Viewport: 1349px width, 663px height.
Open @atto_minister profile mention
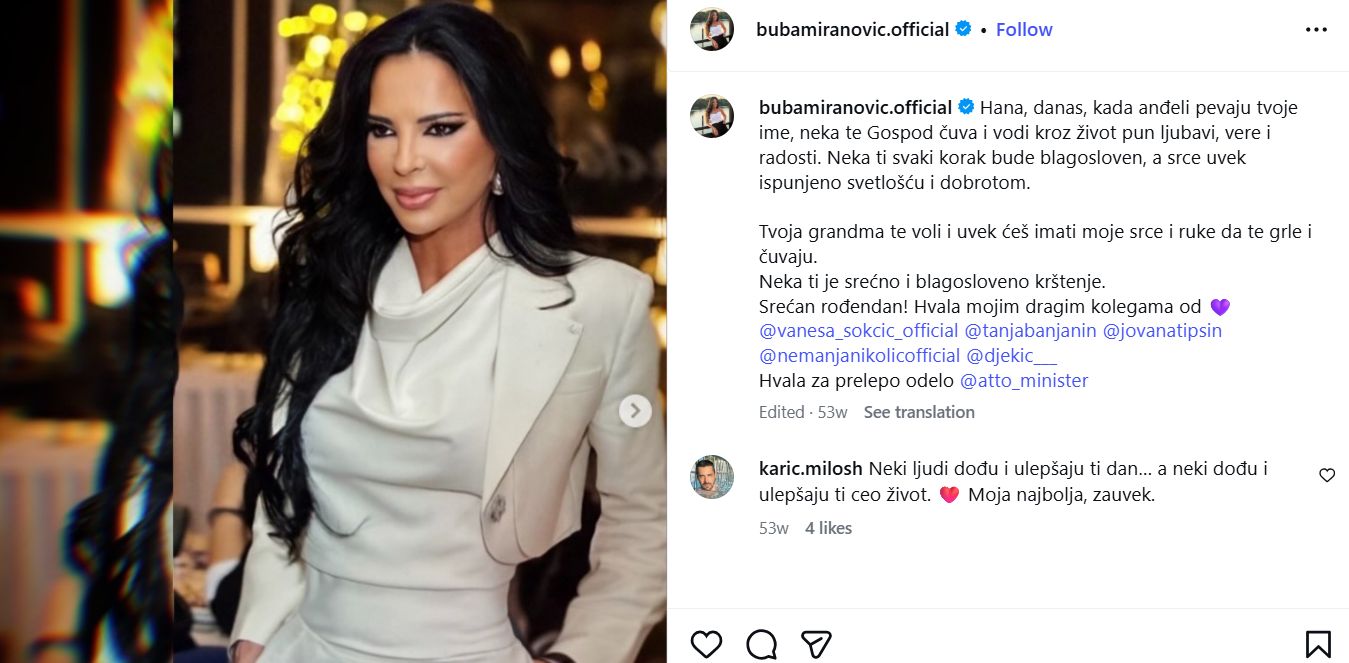pos(1024,381)
